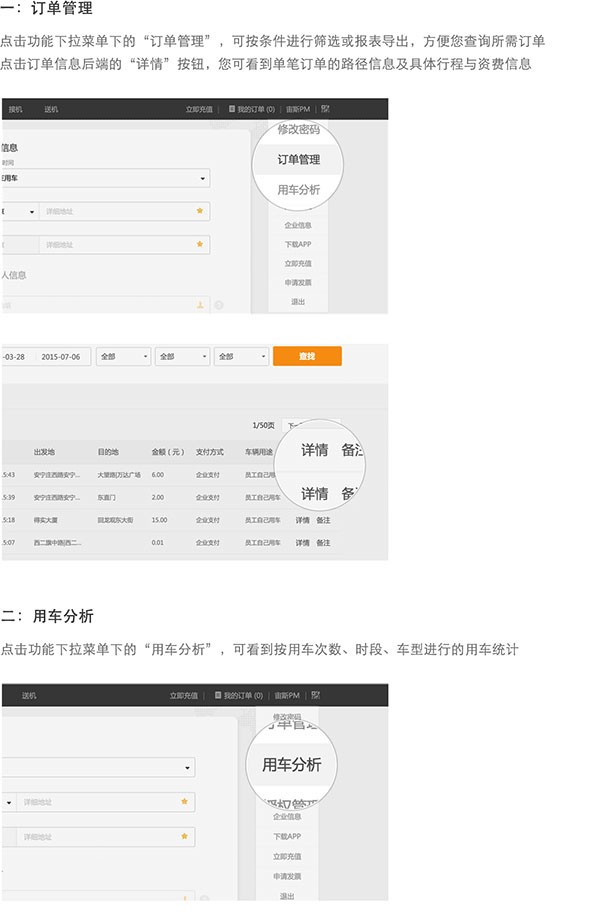Click the 金额（元） column header

(168, 452)
